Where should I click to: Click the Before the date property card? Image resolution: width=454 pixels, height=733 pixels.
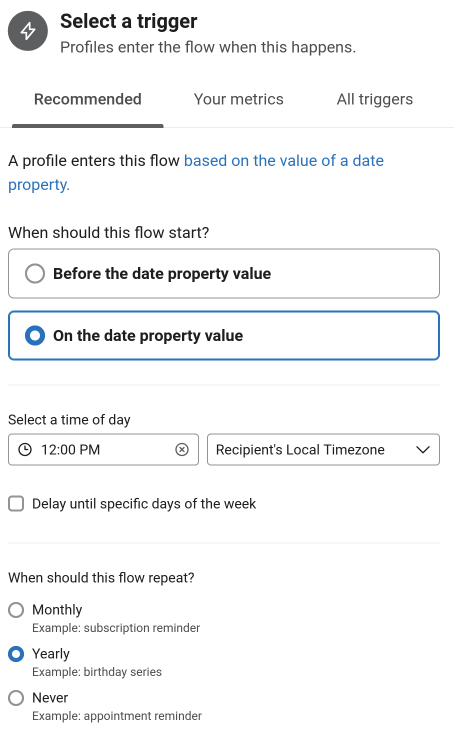click(224, 273)
